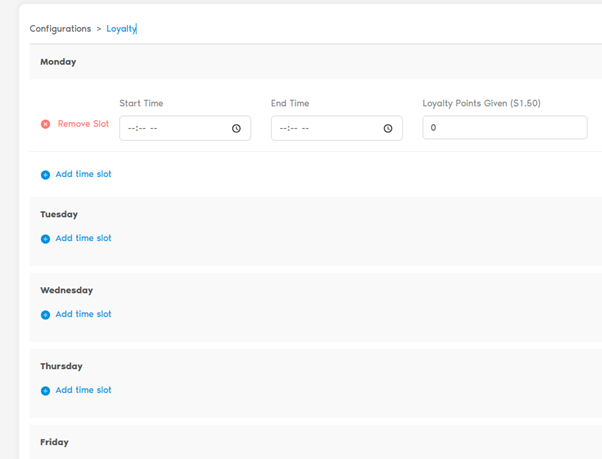The image size is (602, 459).
Task: Go to Configurations in the breadcrumb
Action: point(61,29)
